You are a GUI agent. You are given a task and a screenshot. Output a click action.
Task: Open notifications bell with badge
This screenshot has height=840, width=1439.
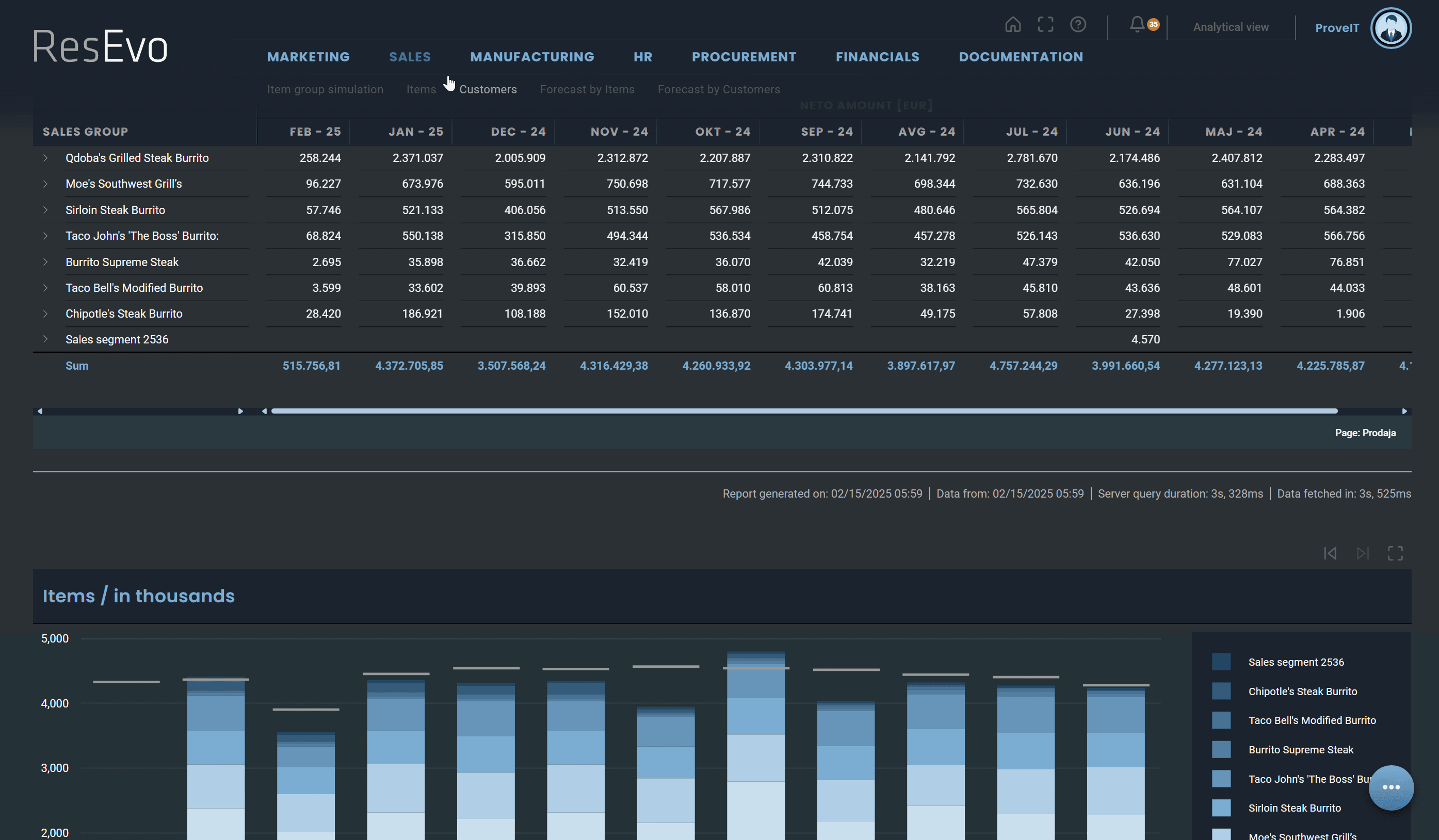1138,25
